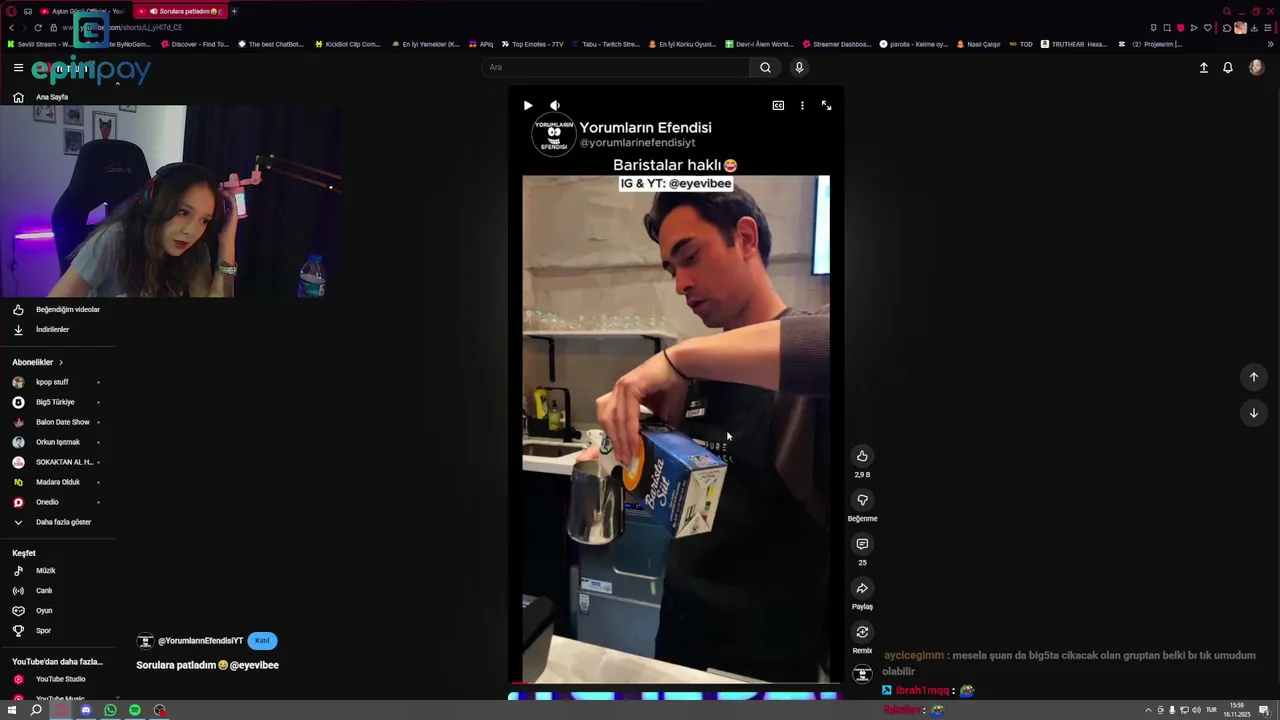Dislike the Short (Beğenme)
The height and width of the screenshot is (720, 1280).
coord(862,500)
